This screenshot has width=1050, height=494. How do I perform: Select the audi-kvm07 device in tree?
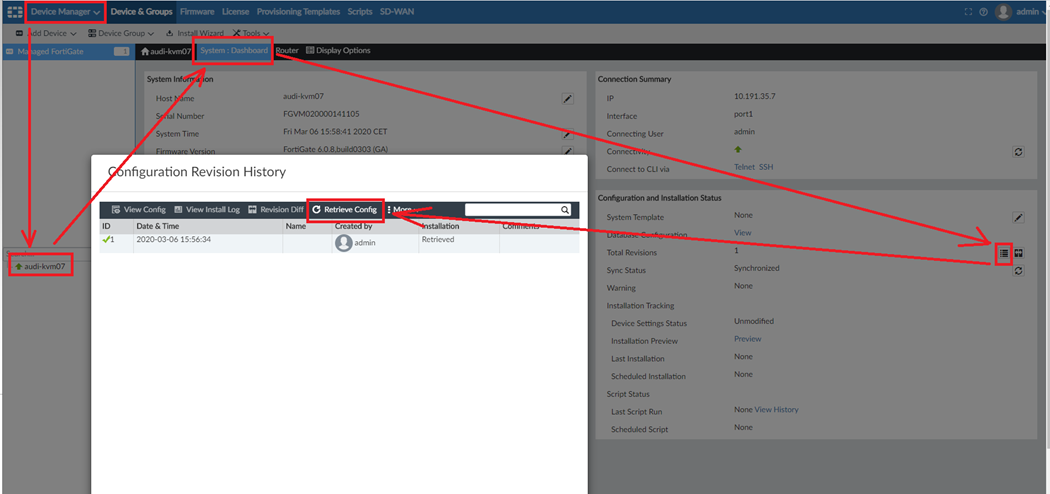click(x=43, y=267)
